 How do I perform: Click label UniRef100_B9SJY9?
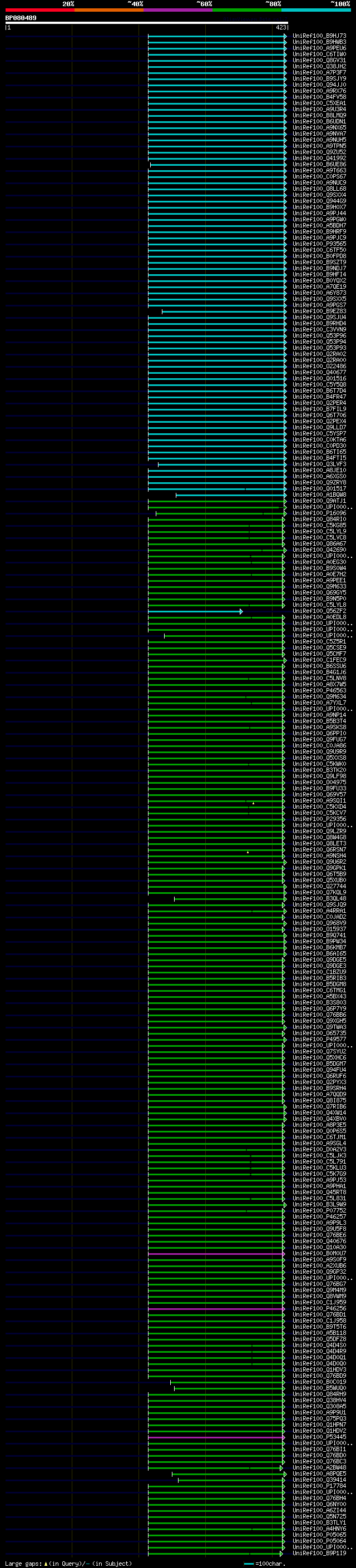click(x=319, y=78)
